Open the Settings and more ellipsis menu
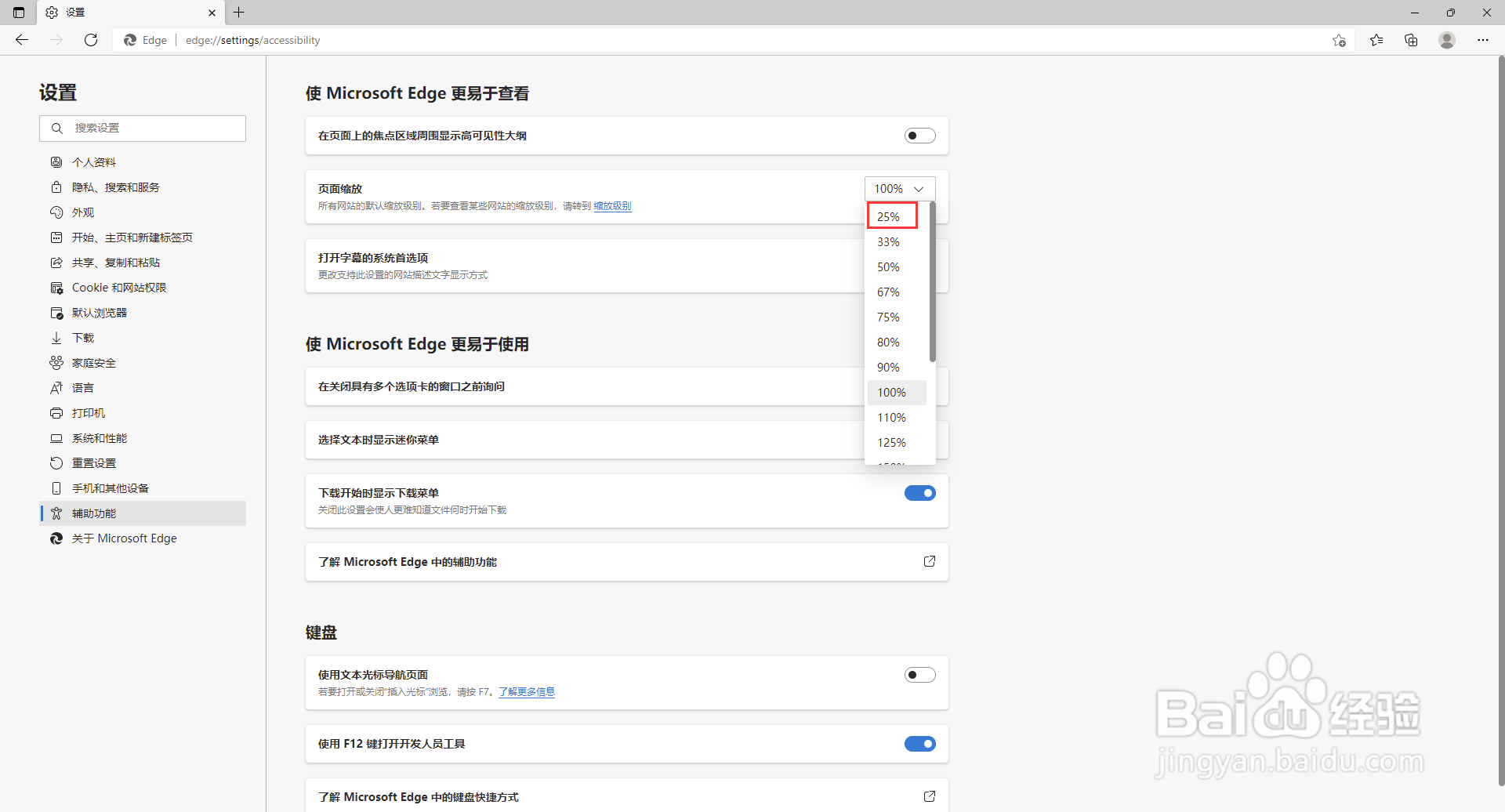The height and width of the screenshot is (812, 1505). (1483, 40)
